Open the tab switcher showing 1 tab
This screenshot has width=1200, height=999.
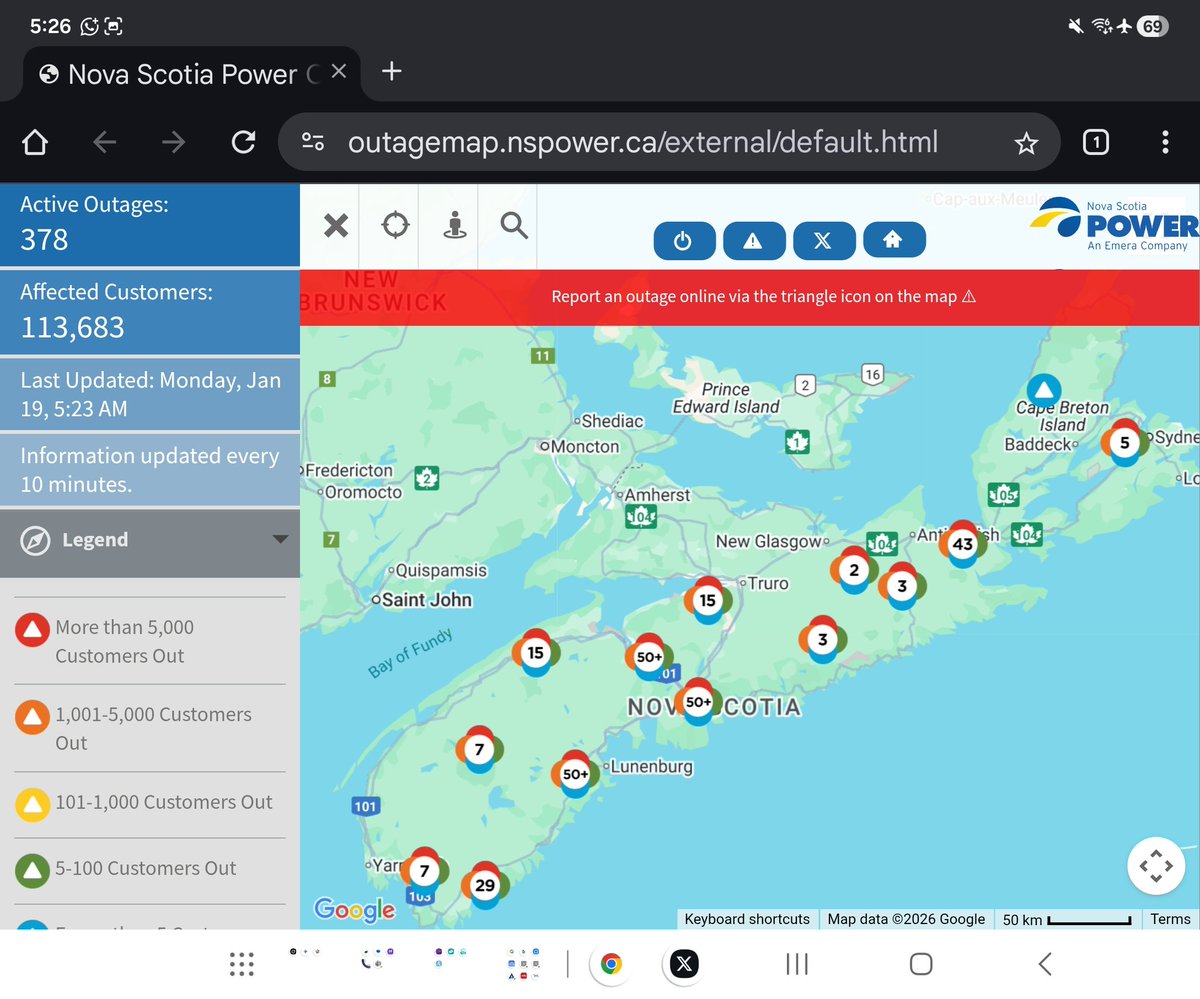pyautogui.click(x=1096, y=143)
